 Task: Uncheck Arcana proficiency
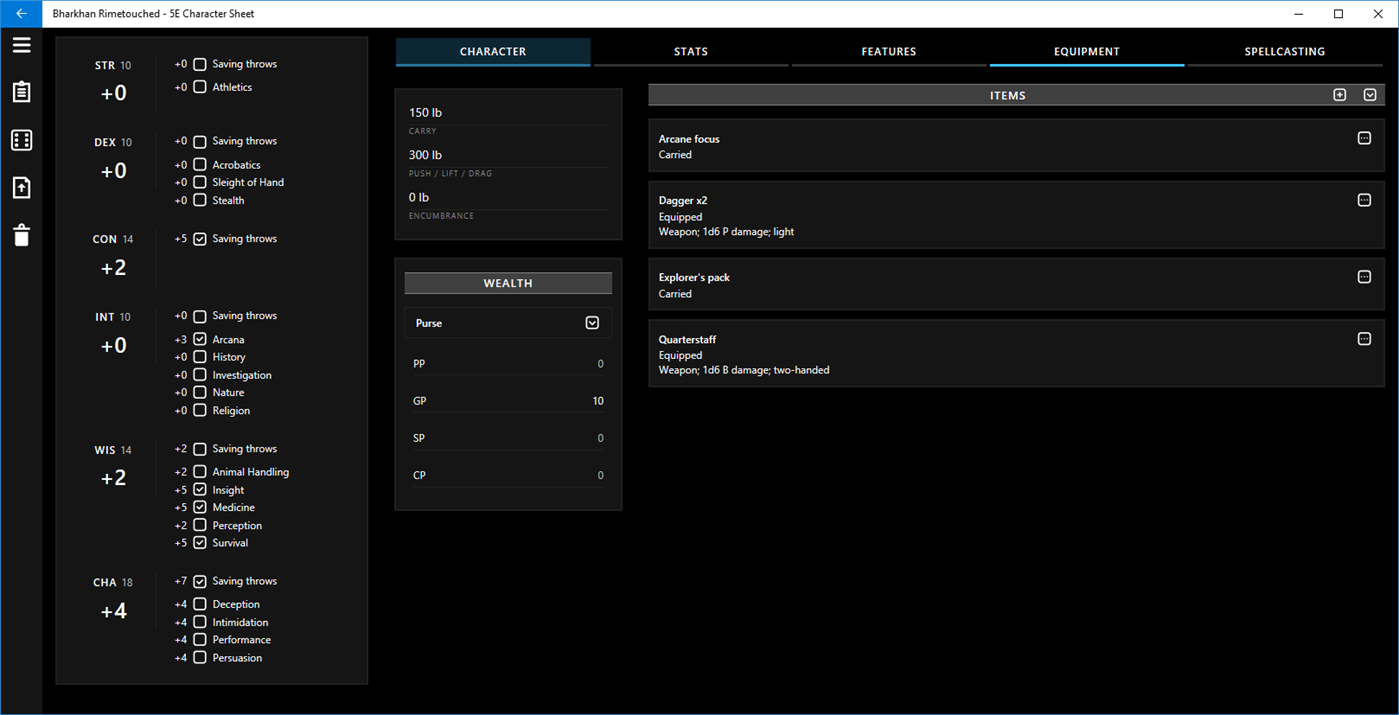(200, 340)
